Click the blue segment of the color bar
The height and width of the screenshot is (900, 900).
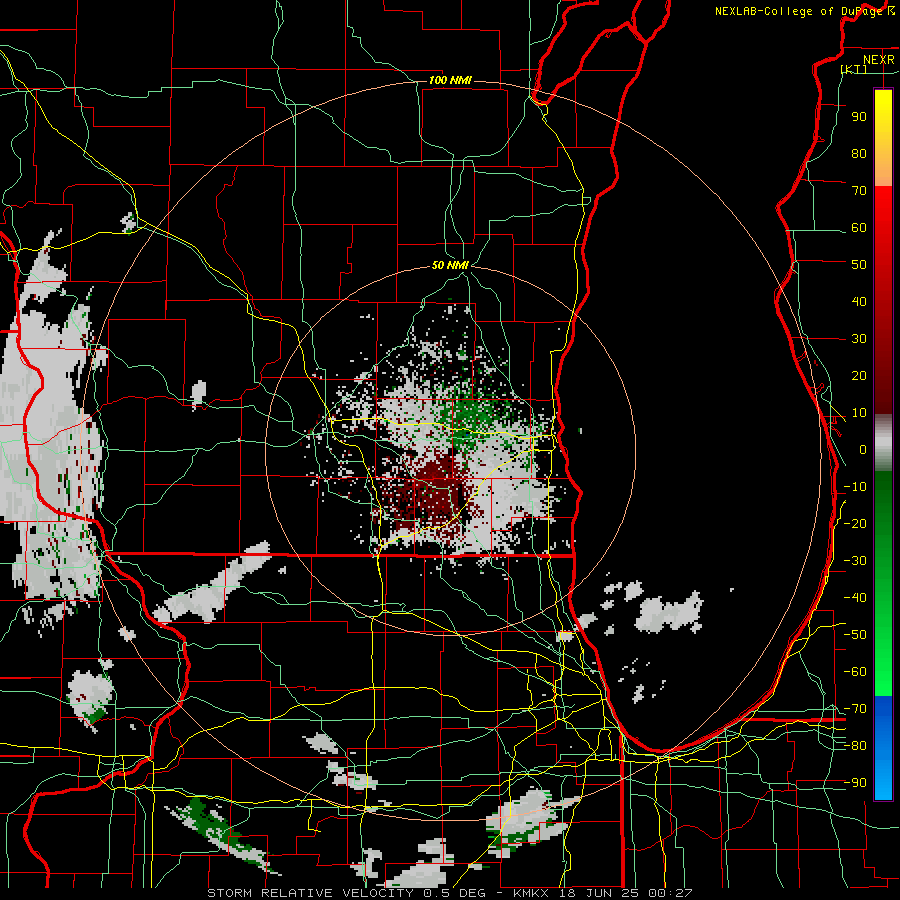pyautogui.click(x=883, y=747)
